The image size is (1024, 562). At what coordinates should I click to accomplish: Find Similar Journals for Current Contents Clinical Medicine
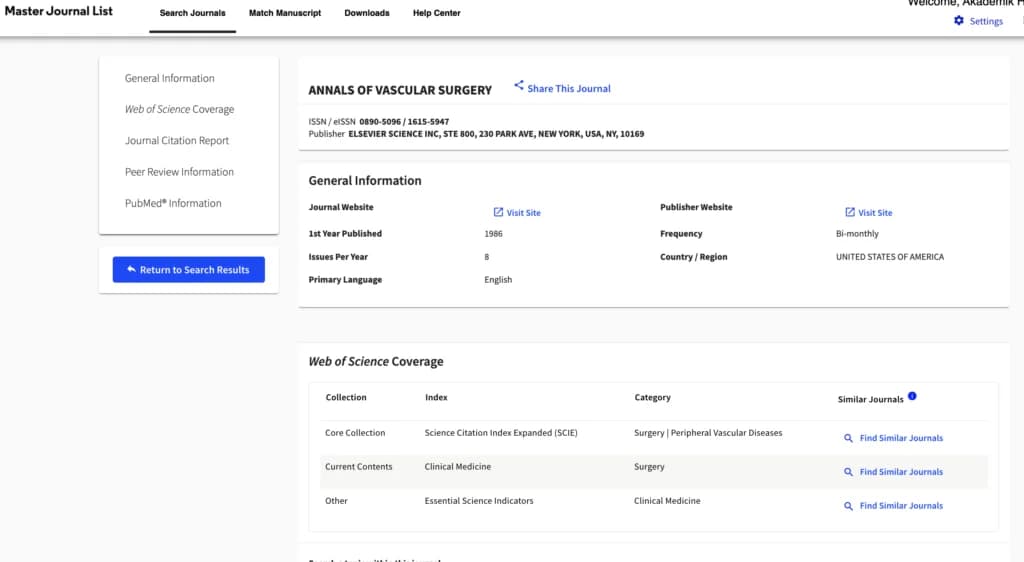tap(901, 472)
